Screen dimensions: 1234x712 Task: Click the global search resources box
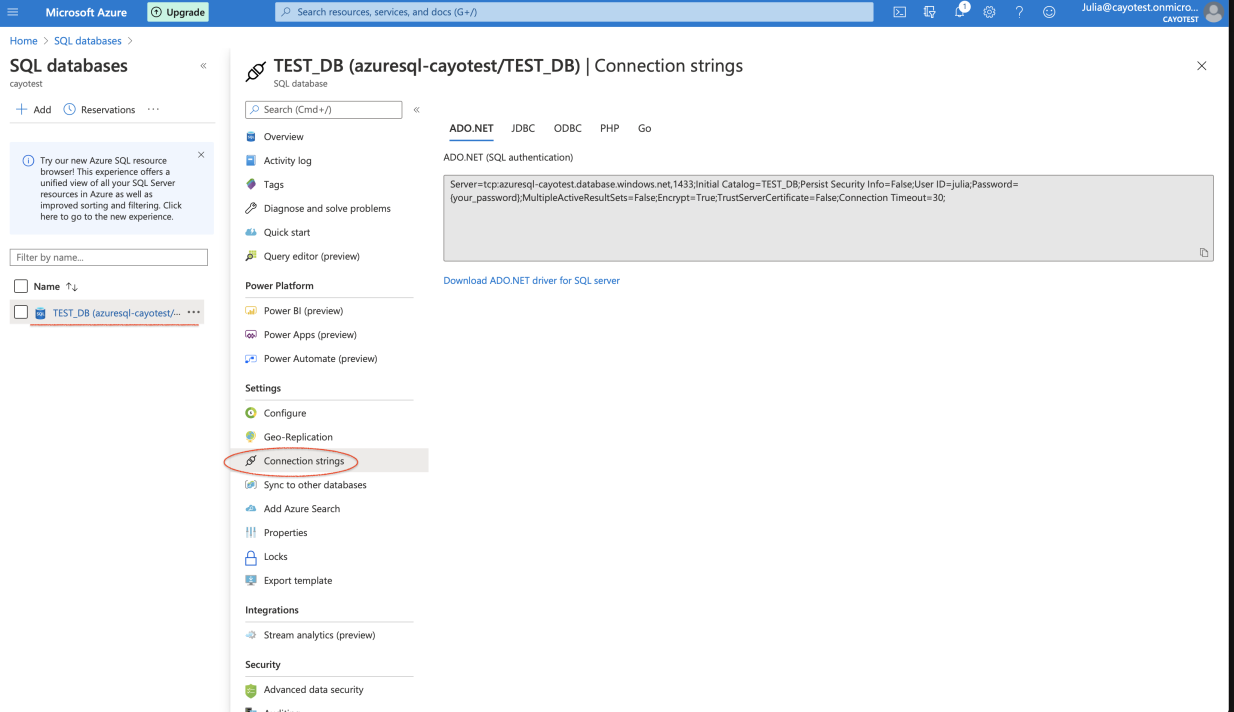(x=574, y=12)
